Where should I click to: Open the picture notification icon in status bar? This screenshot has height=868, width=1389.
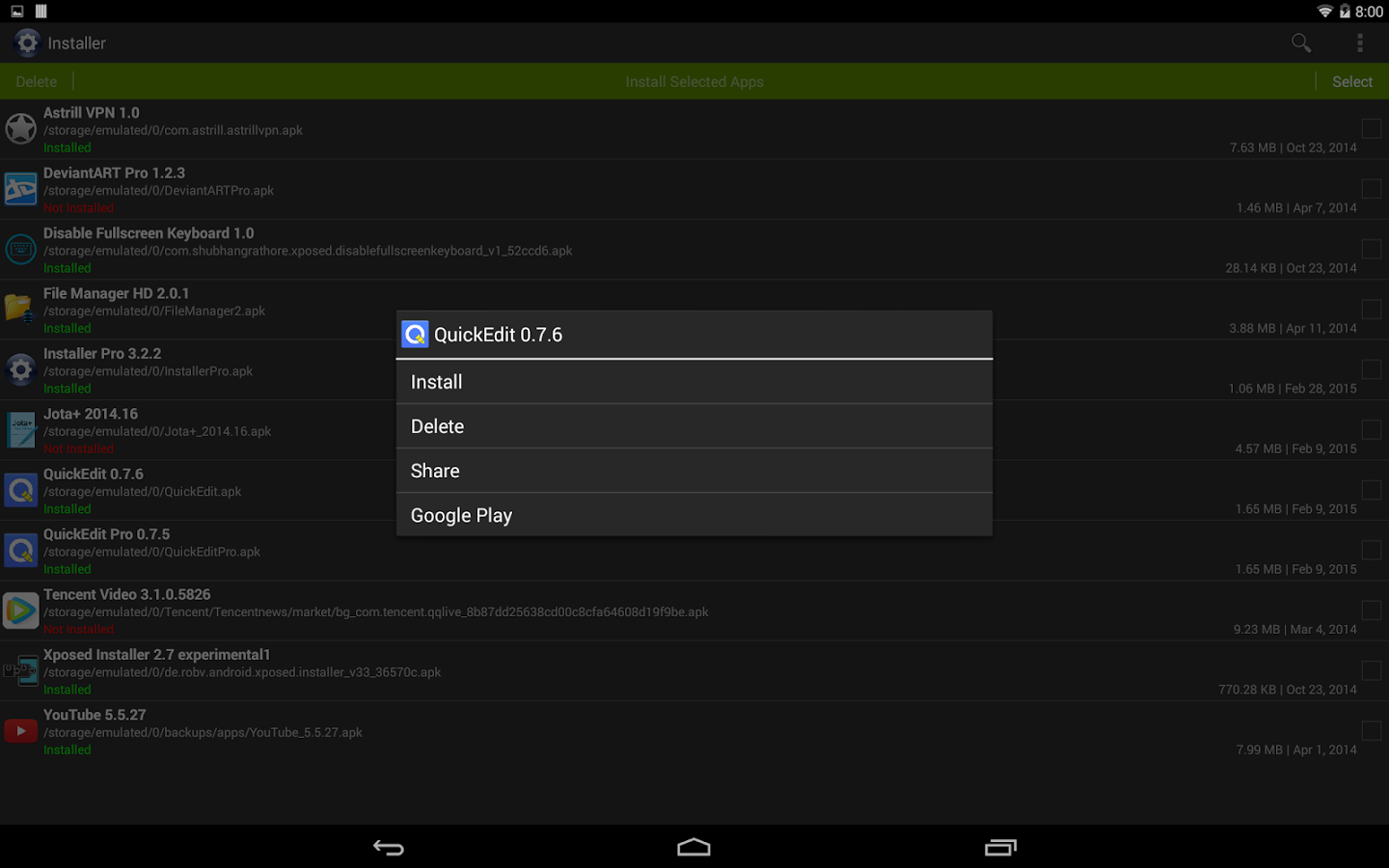pyautogui.click(x=17, y=12)
